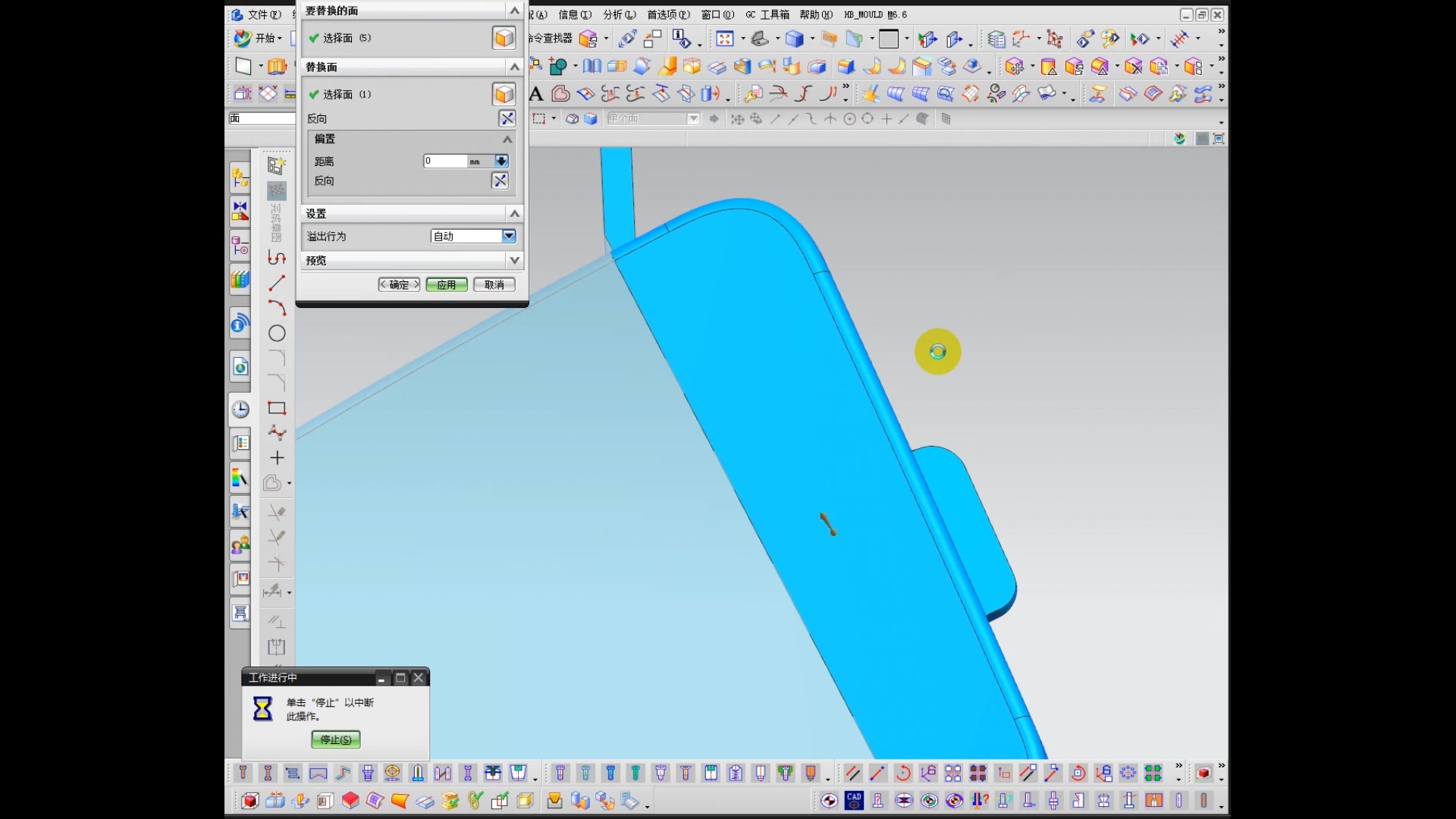Click the 开始 Start button icon
Viewport: 1456px width, 819px height.
tap(242, 38)
